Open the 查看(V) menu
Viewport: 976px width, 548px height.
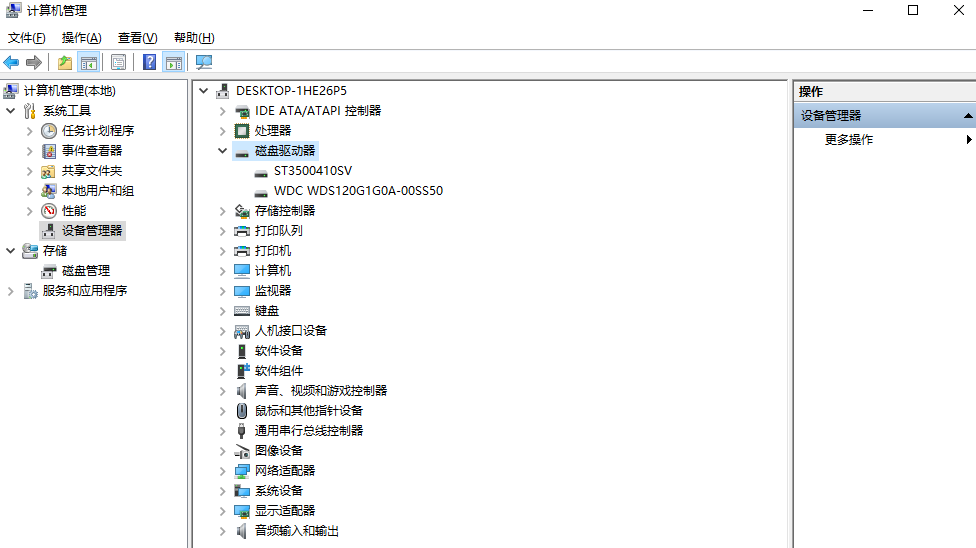(137, 38)
